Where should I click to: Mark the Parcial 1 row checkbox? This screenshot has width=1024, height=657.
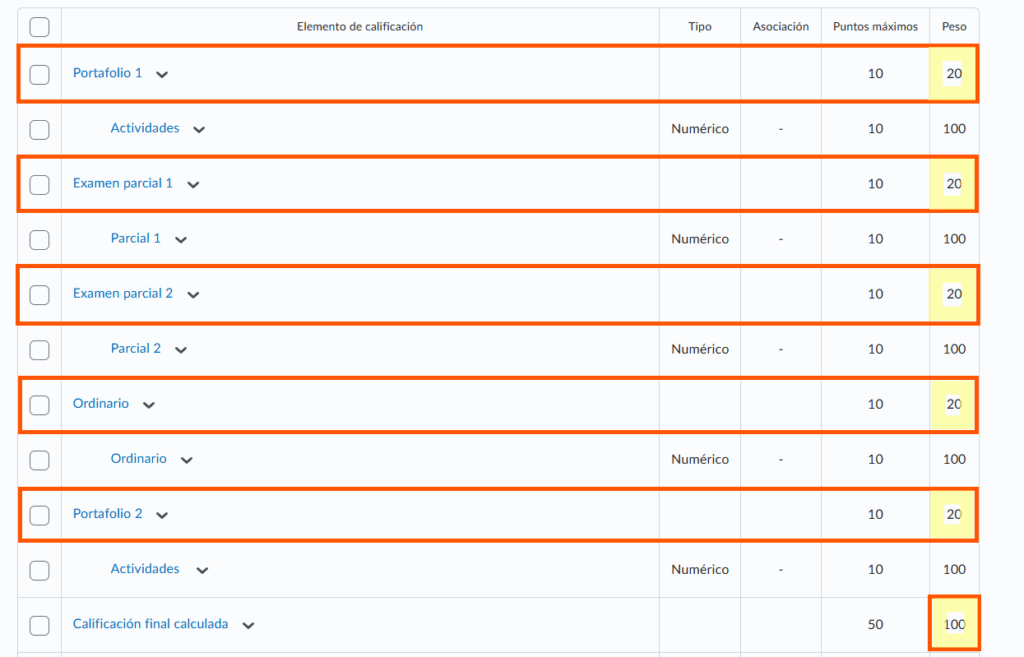pyautogui.click(x=40, y=240)
